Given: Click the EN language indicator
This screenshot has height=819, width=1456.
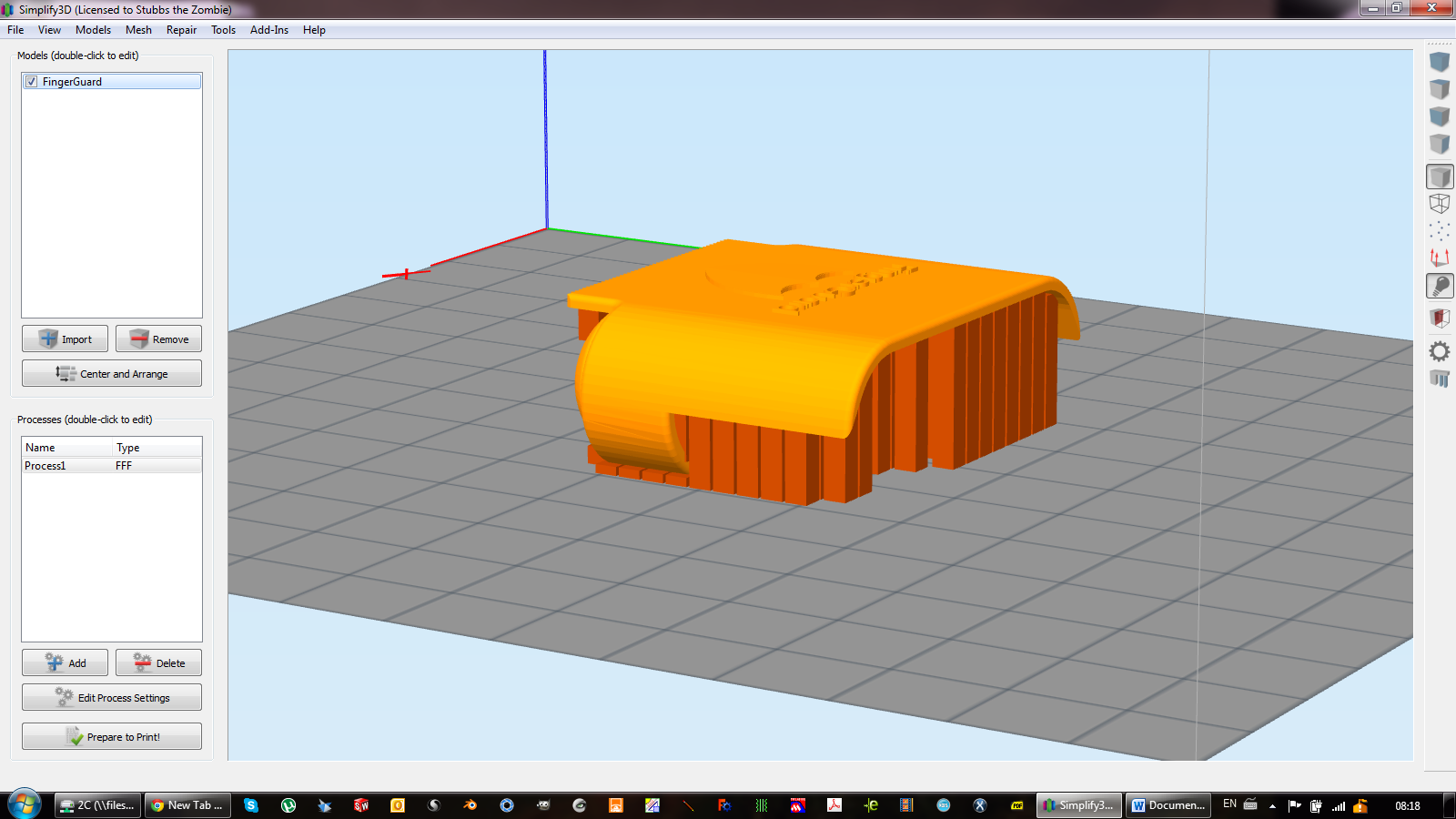Looking at the screenshot, I should pos(1229,804).
